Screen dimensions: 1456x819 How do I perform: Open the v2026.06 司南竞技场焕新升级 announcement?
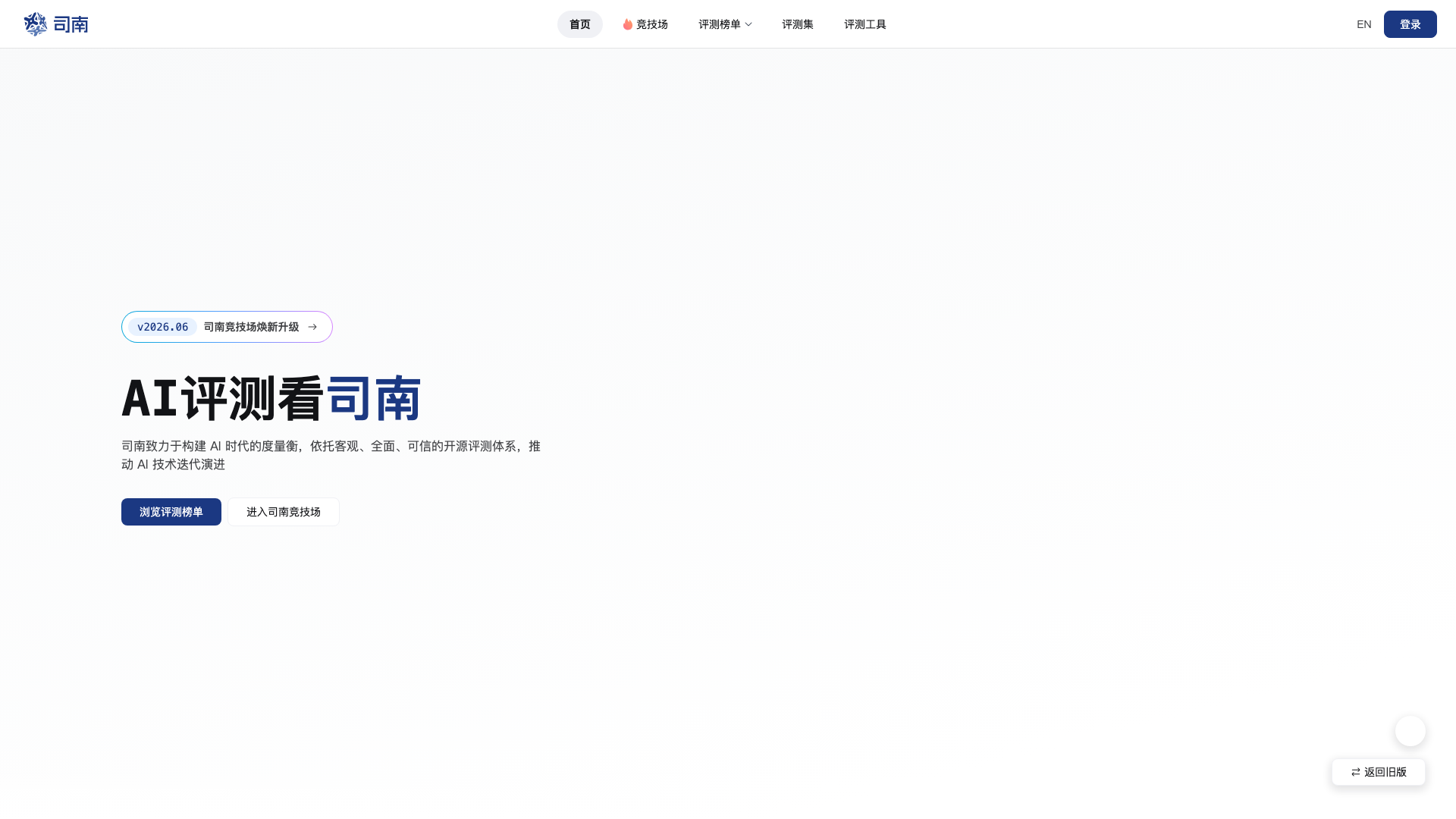[227, 327]
